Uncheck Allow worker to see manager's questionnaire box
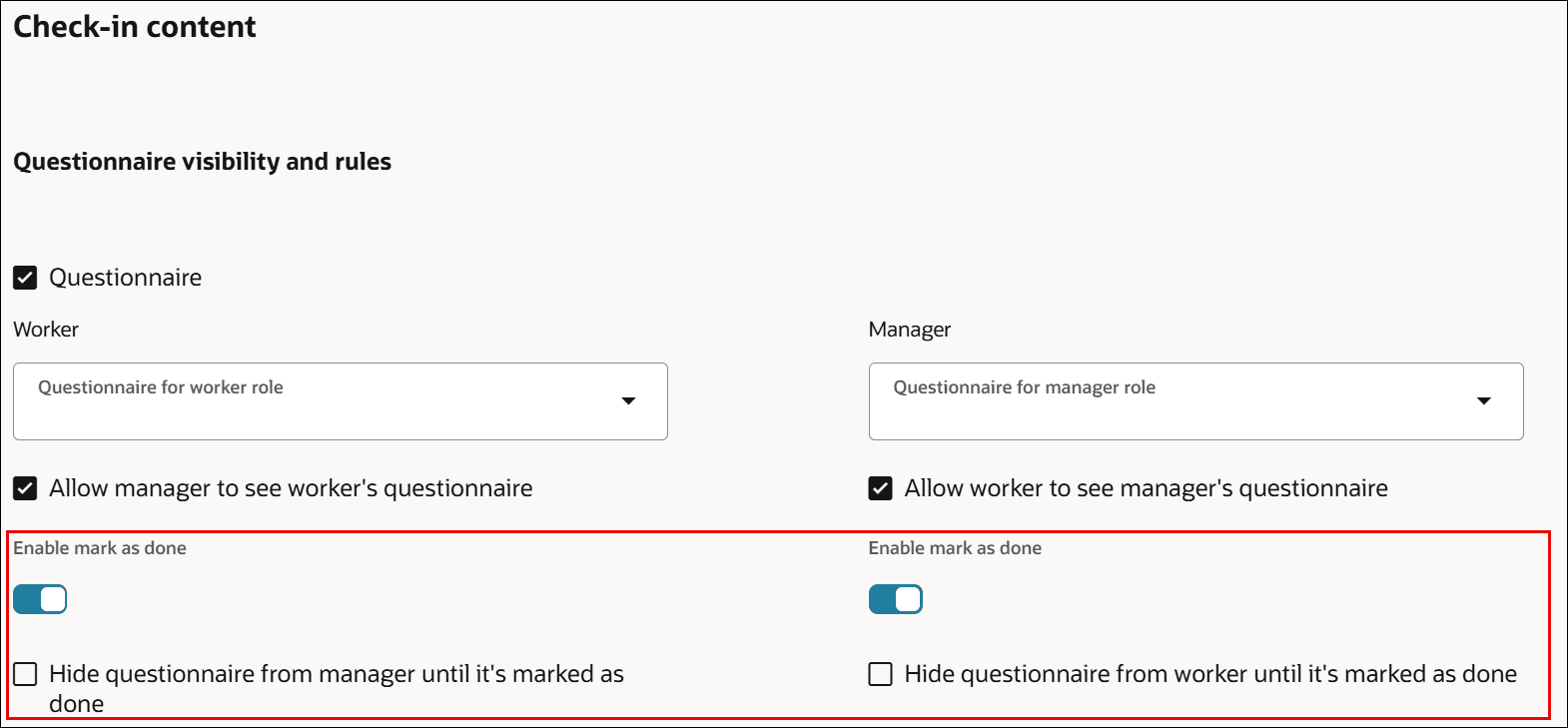 click(x=880, y=488)
